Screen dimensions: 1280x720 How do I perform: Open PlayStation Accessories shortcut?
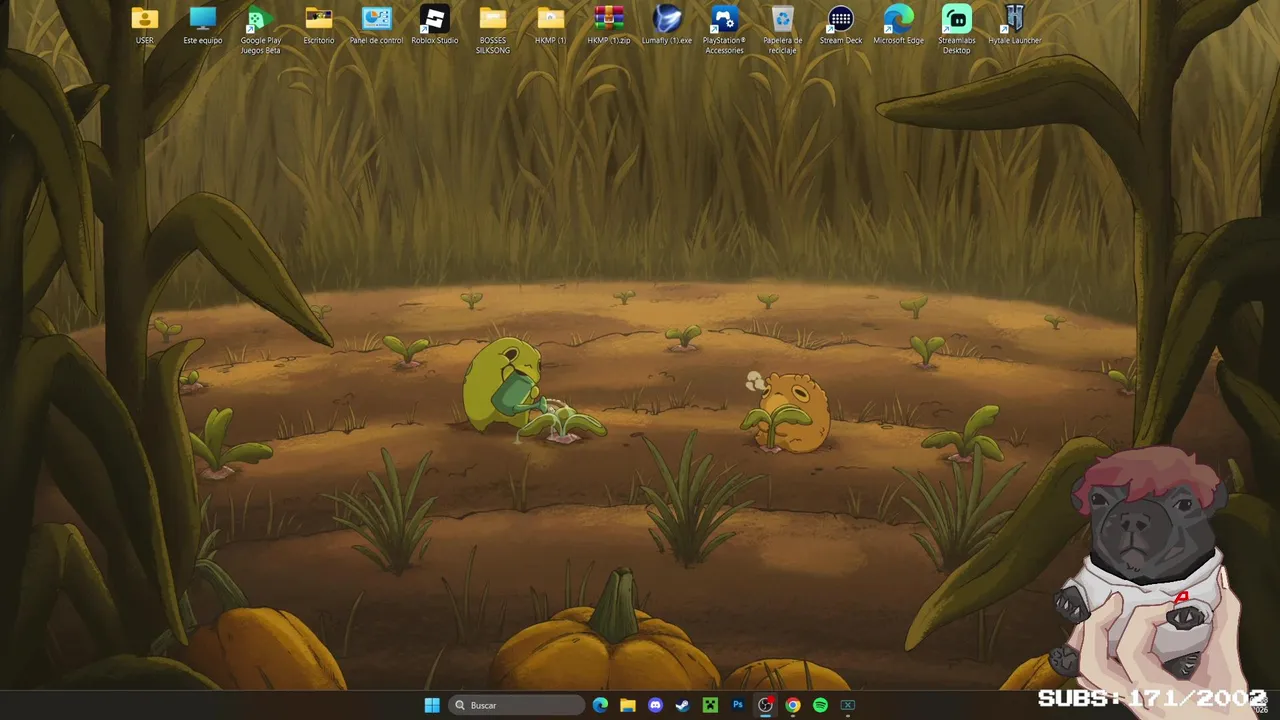724,30
